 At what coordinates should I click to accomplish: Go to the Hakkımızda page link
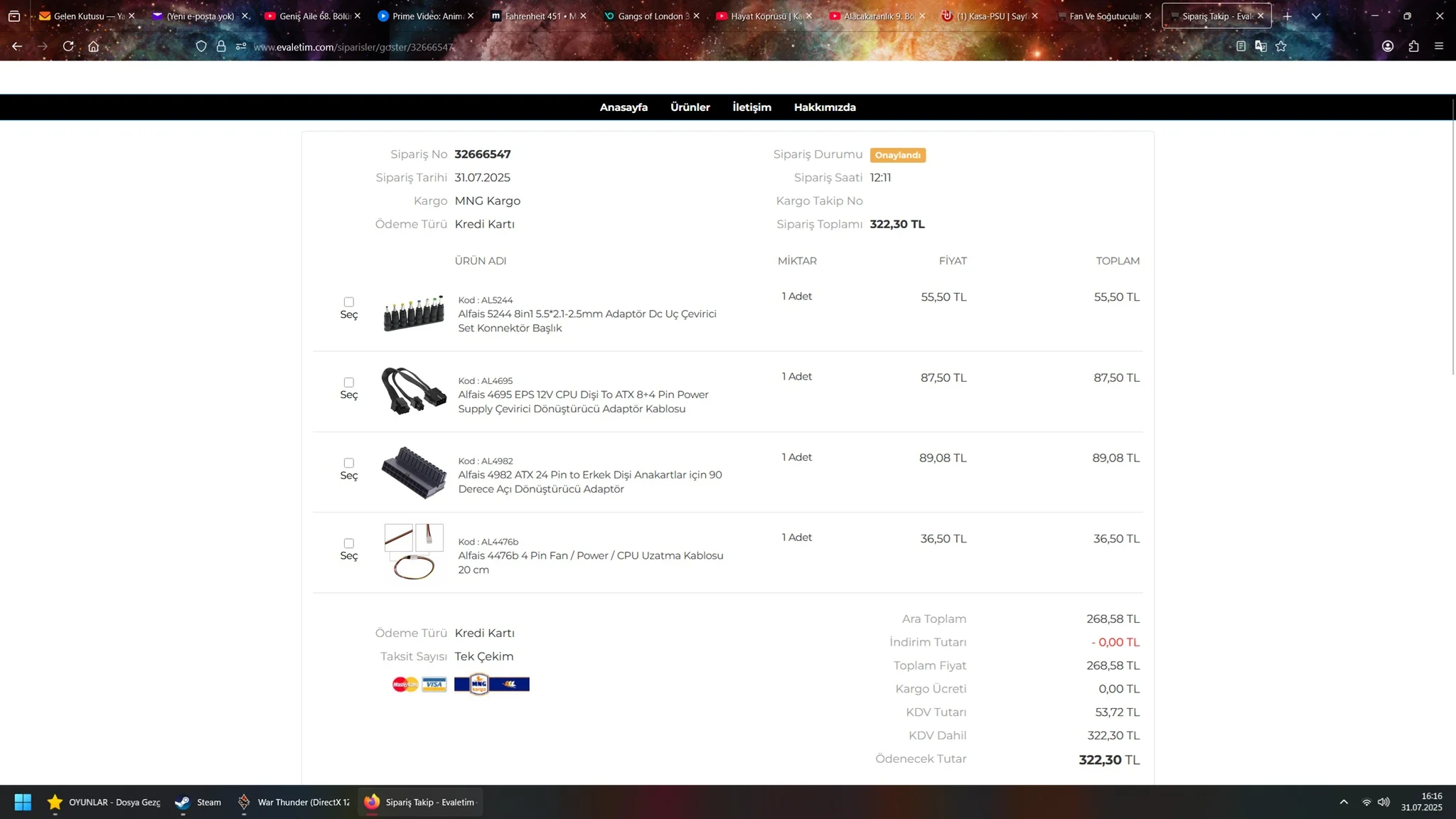tap(825, 107)
